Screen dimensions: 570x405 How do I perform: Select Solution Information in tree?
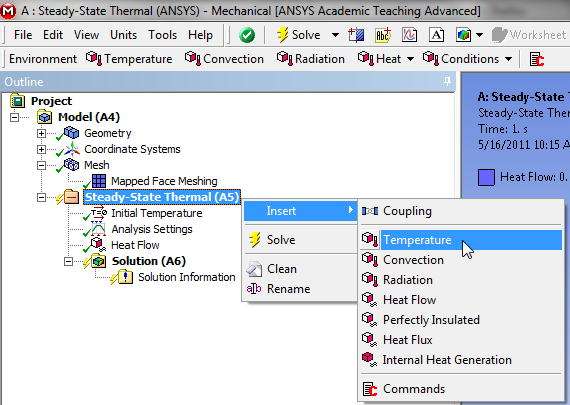tap(186, 277)
